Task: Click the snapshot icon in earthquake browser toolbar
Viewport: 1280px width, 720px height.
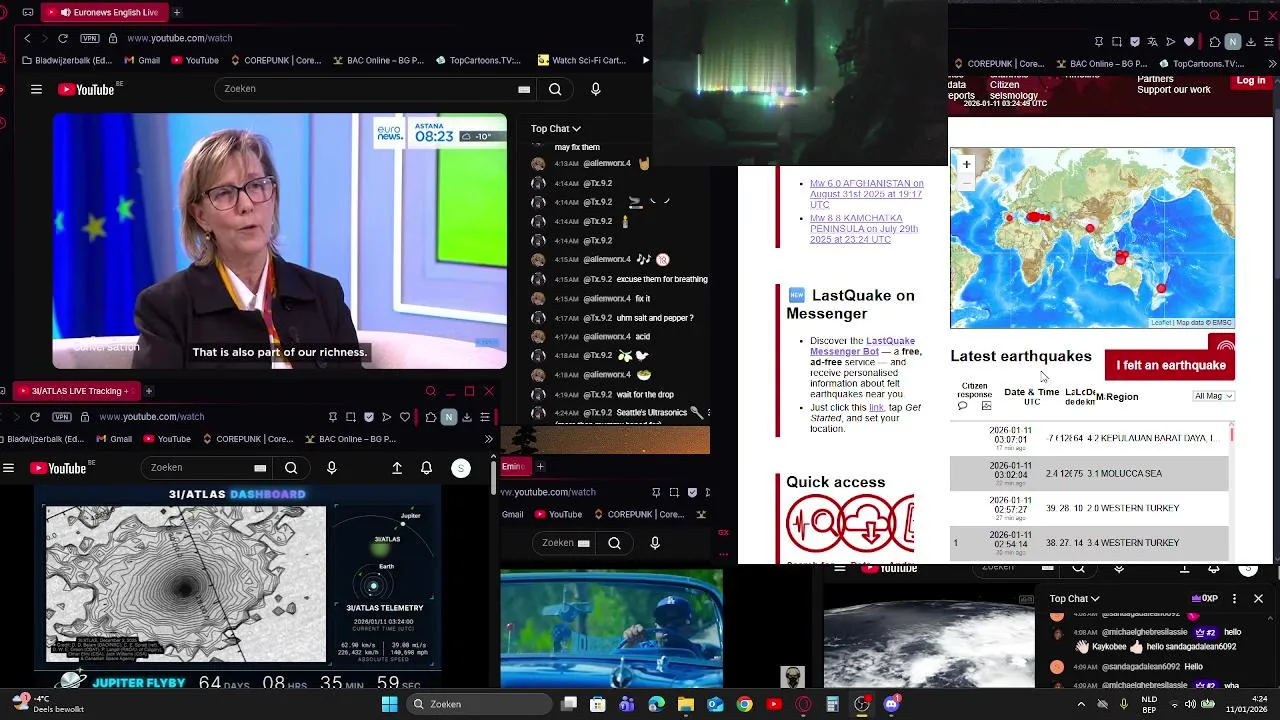Action: click(x=1116, y=42)
